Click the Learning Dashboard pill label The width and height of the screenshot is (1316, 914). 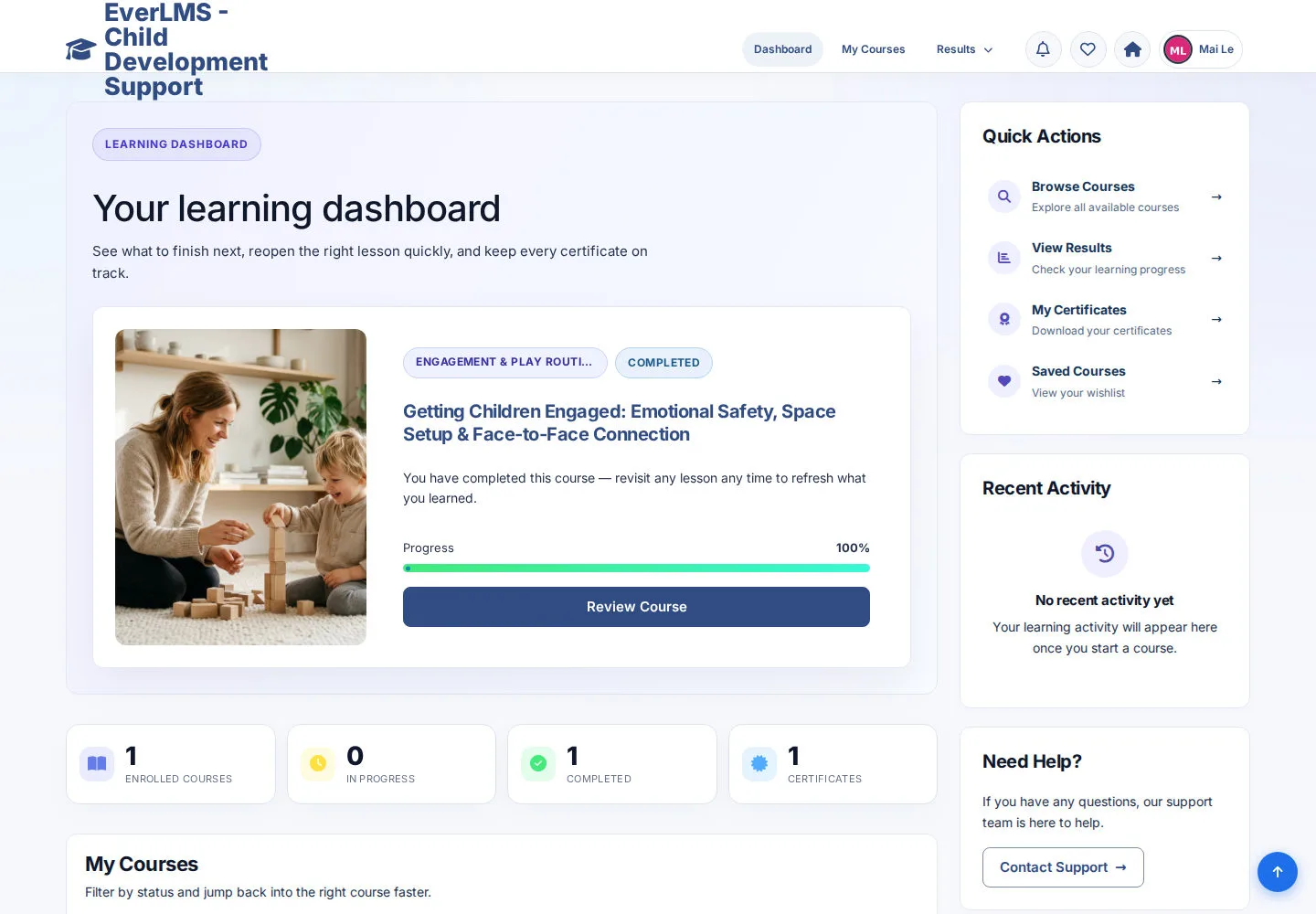(x=176, y=144)
